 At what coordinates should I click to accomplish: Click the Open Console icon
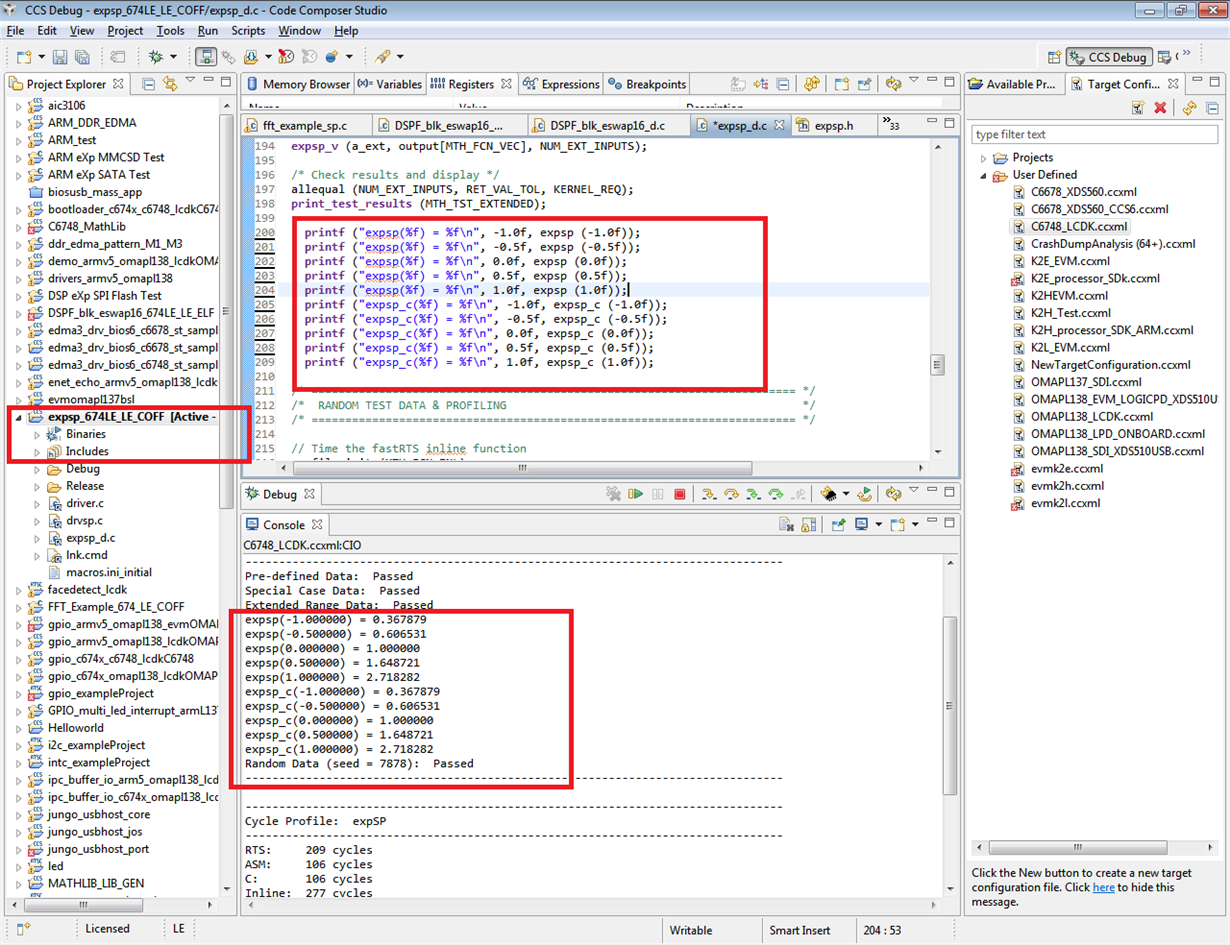tap(898, 524)
